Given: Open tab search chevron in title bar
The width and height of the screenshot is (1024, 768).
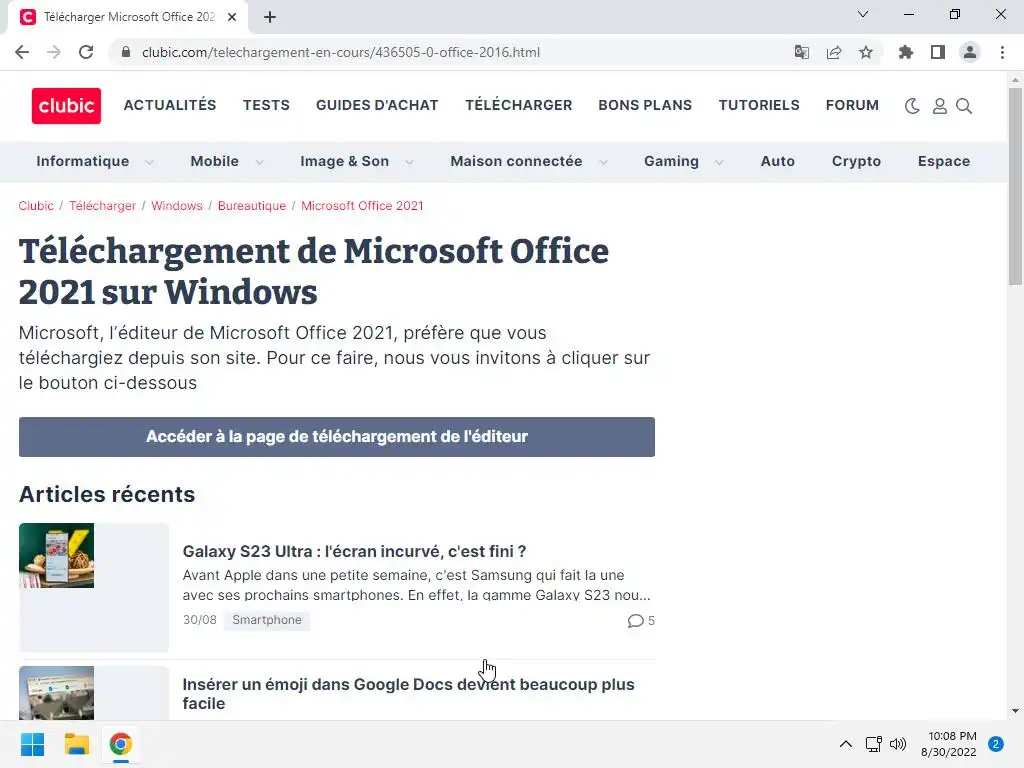Looking at the screenshot, I should tap(863, 14).
